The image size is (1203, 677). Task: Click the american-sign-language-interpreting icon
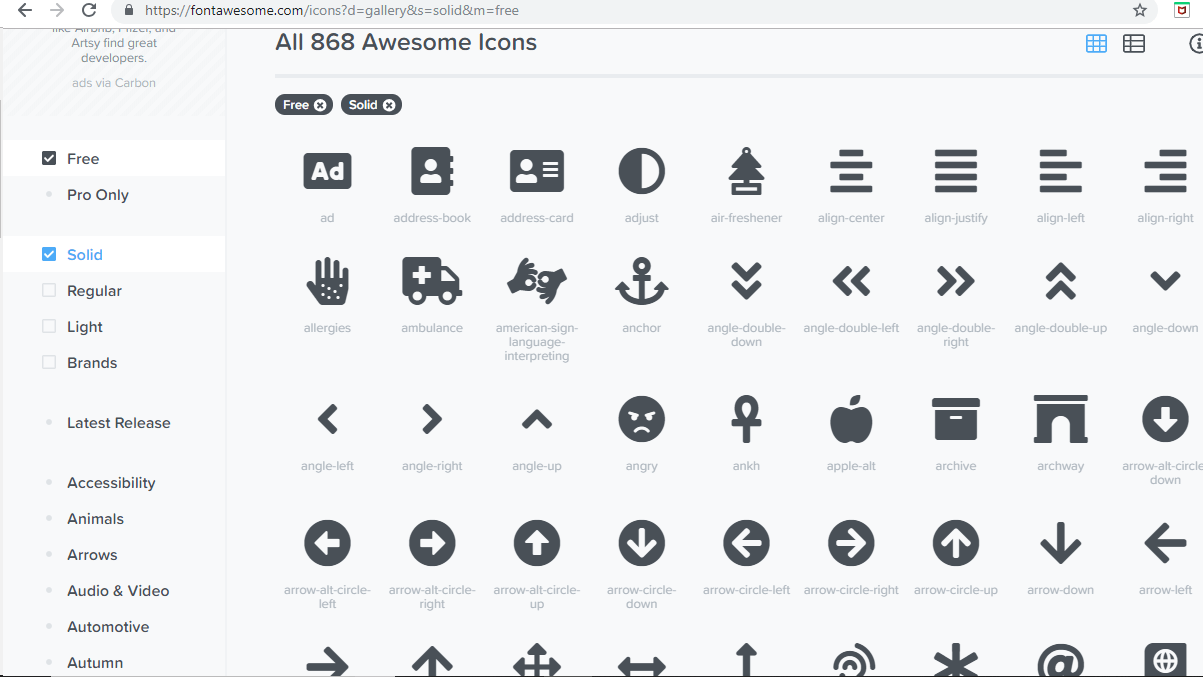[536, 281]
